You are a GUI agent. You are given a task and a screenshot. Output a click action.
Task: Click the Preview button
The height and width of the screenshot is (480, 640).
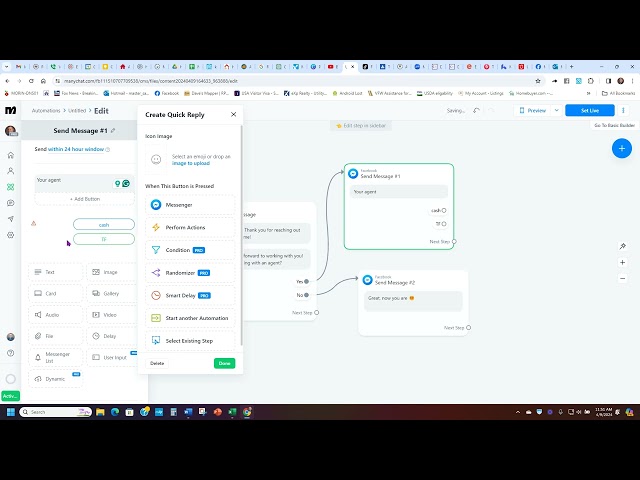point(532,111)
